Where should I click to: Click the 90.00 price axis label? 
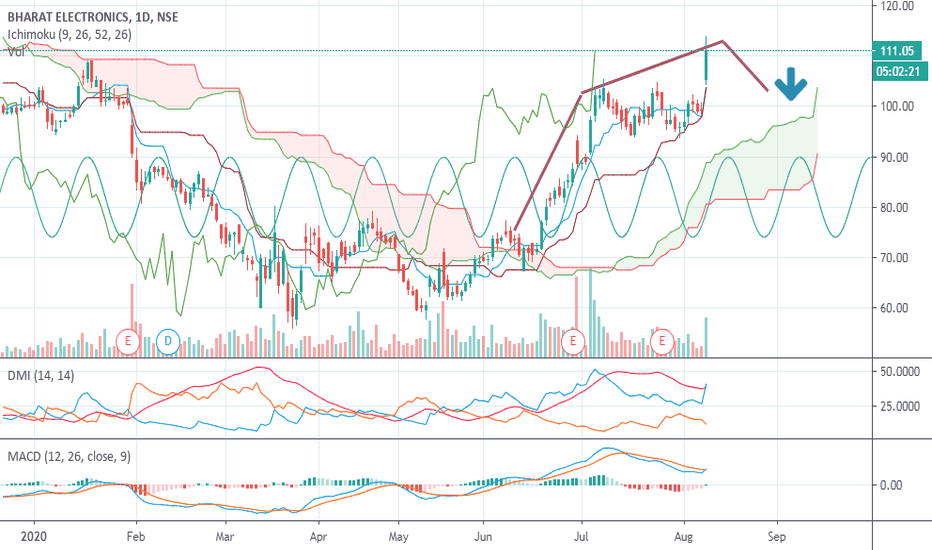(x=894, y=158)
